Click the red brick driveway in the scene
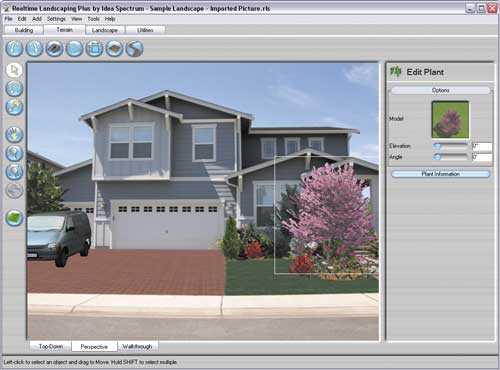Screen dimensions: 500x370 point(127,272)
